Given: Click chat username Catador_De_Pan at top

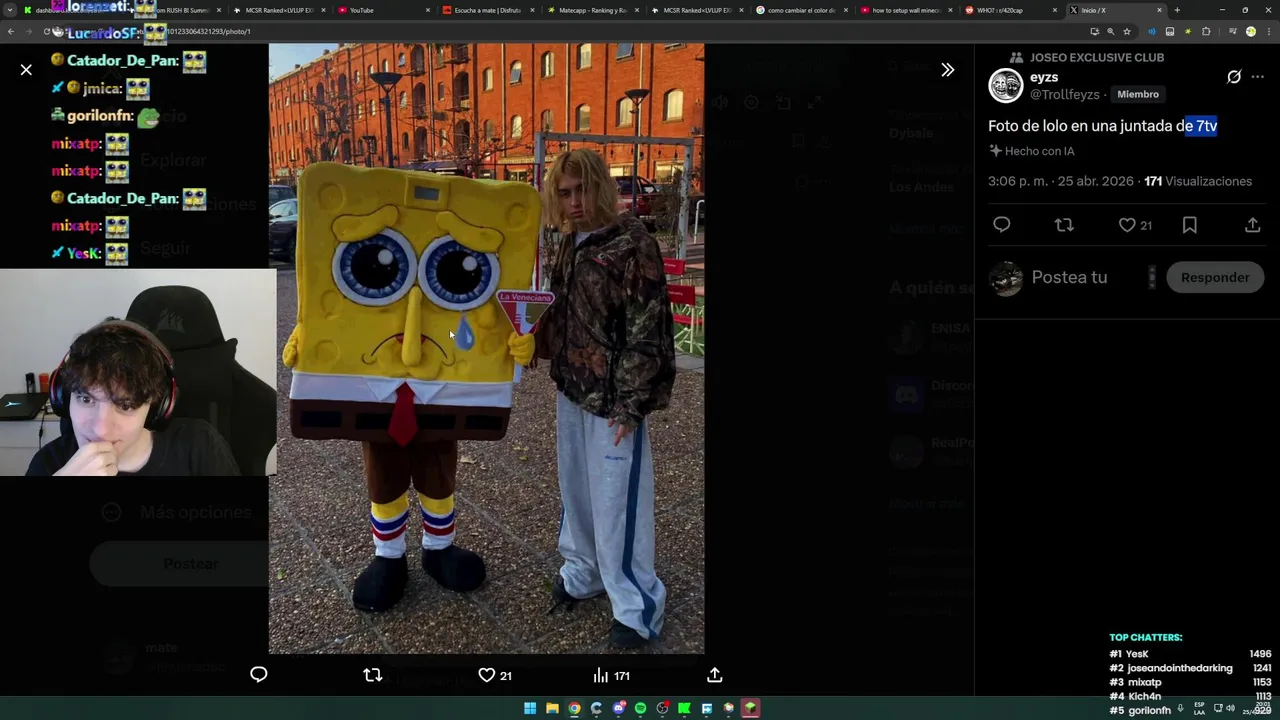Looking at the screenshot, I should pos(123,60).
